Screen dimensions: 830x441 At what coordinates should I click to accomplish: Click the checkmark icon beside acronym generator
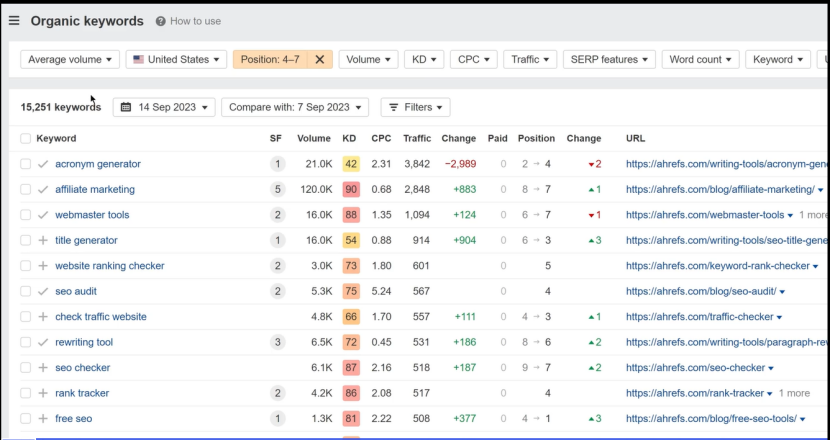coord(43,164)
